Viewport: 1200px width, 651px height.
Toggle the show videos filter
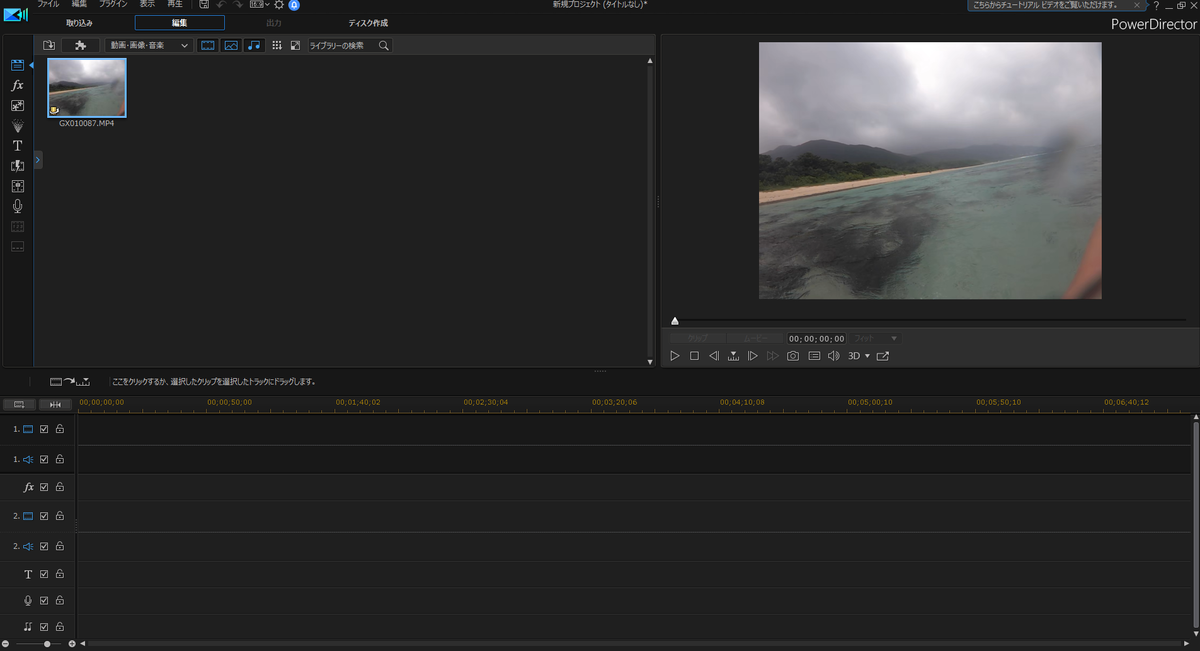click(x=208, y=45)
